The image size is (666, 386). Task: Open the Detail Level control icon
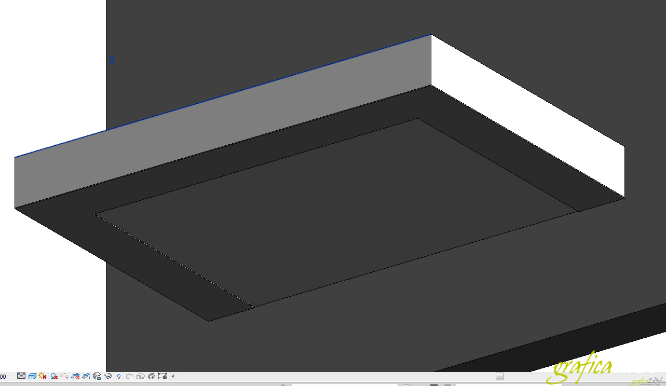[x=21, y=376]
